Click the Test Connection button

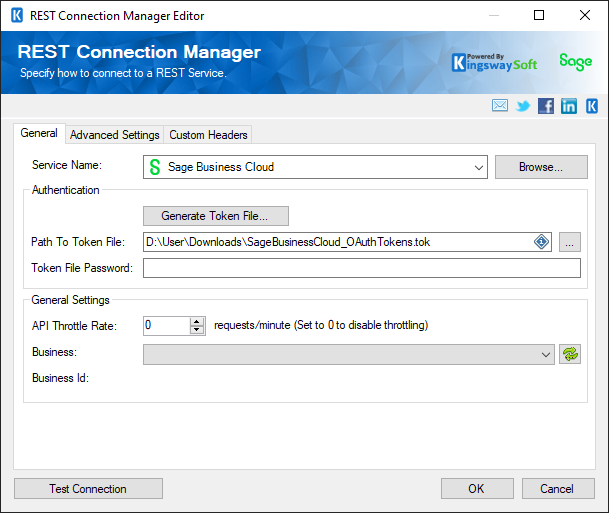88,489
